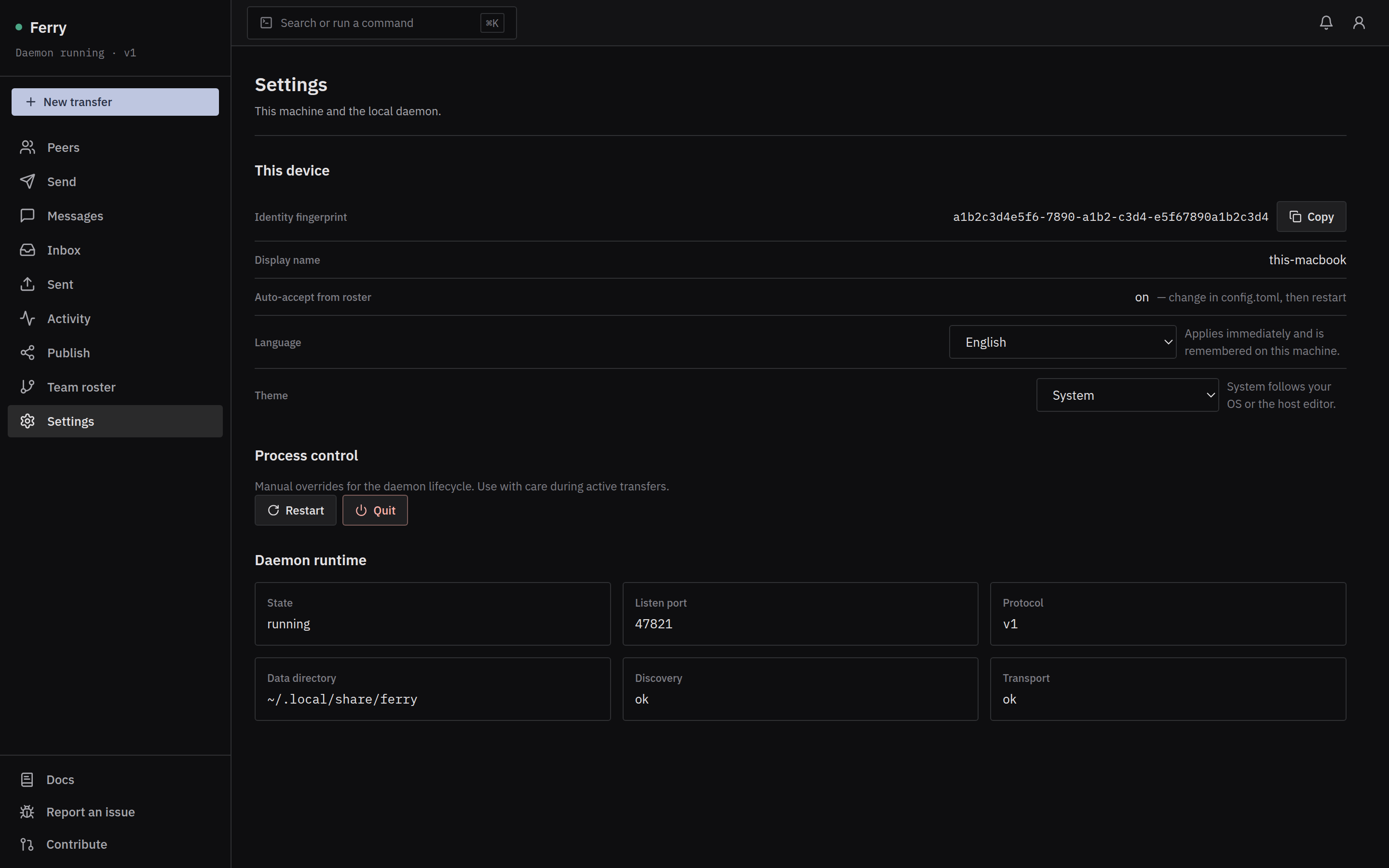Click the Report an issue bug icon
Screen dimensions: 1389x868
27,812
